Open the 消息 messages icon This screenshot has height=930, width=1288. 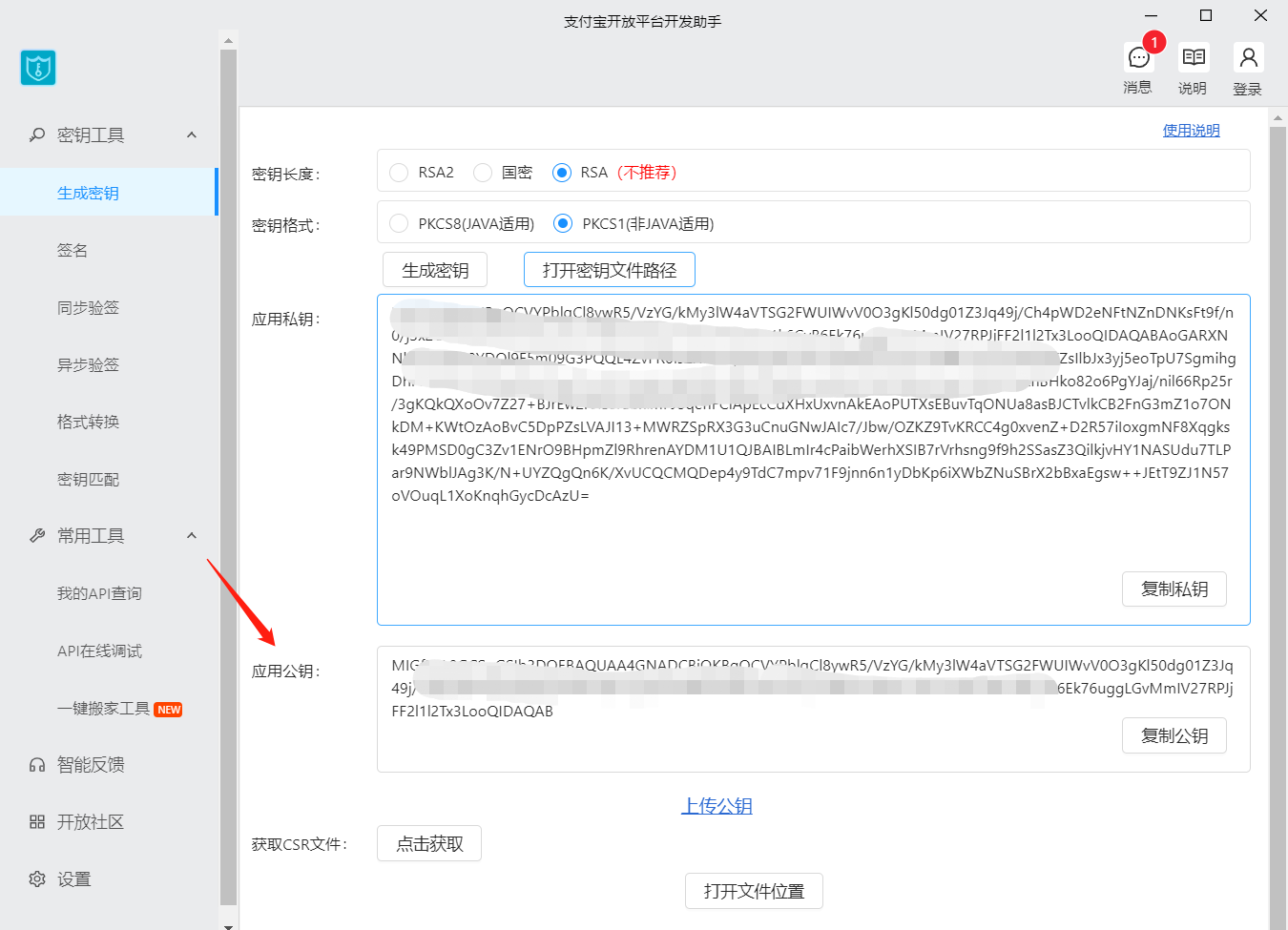pos(1138,58)
